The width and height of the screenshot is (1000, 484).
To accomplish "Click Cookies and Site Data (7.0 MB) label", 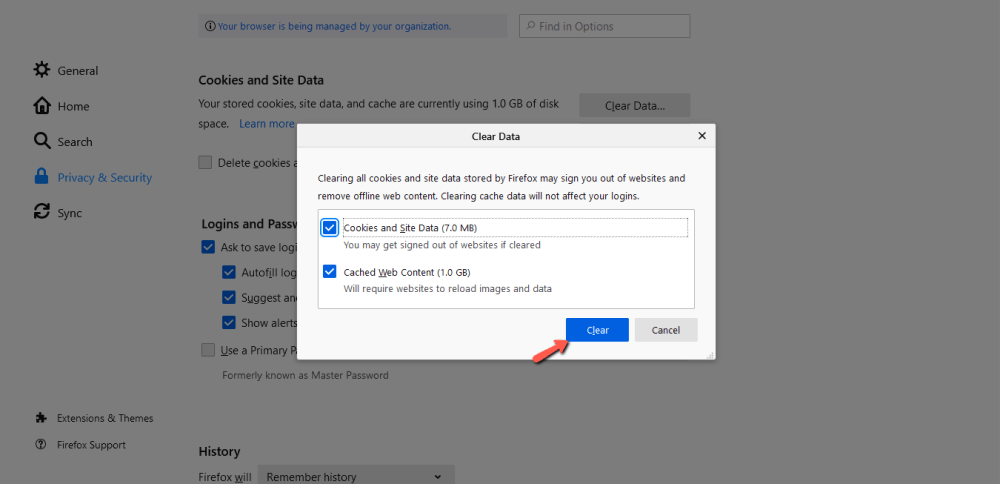I will click(410, 228).
